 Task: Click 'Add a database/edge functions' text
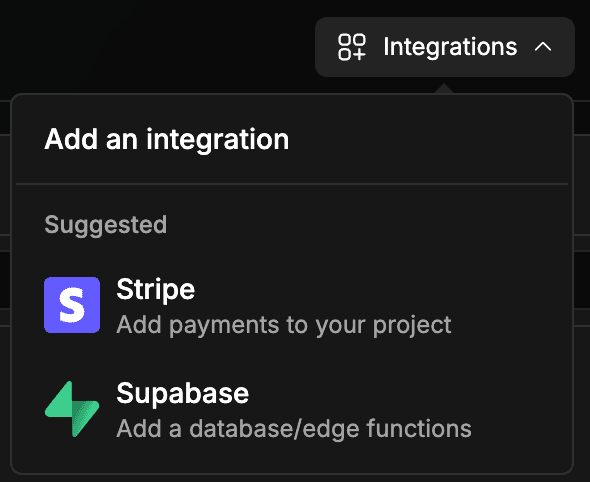click(x=294, y=429)
